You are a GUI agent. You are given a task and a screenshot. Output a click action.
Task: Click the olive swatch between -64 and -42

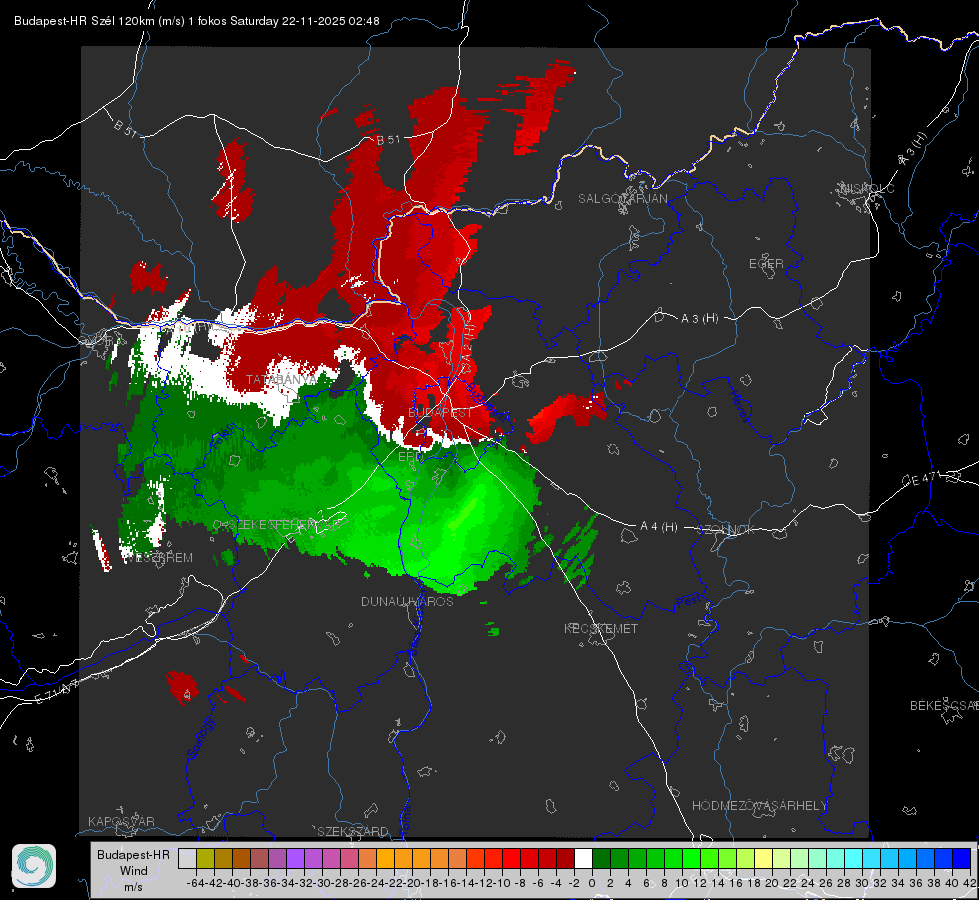[x=205, y=858]
